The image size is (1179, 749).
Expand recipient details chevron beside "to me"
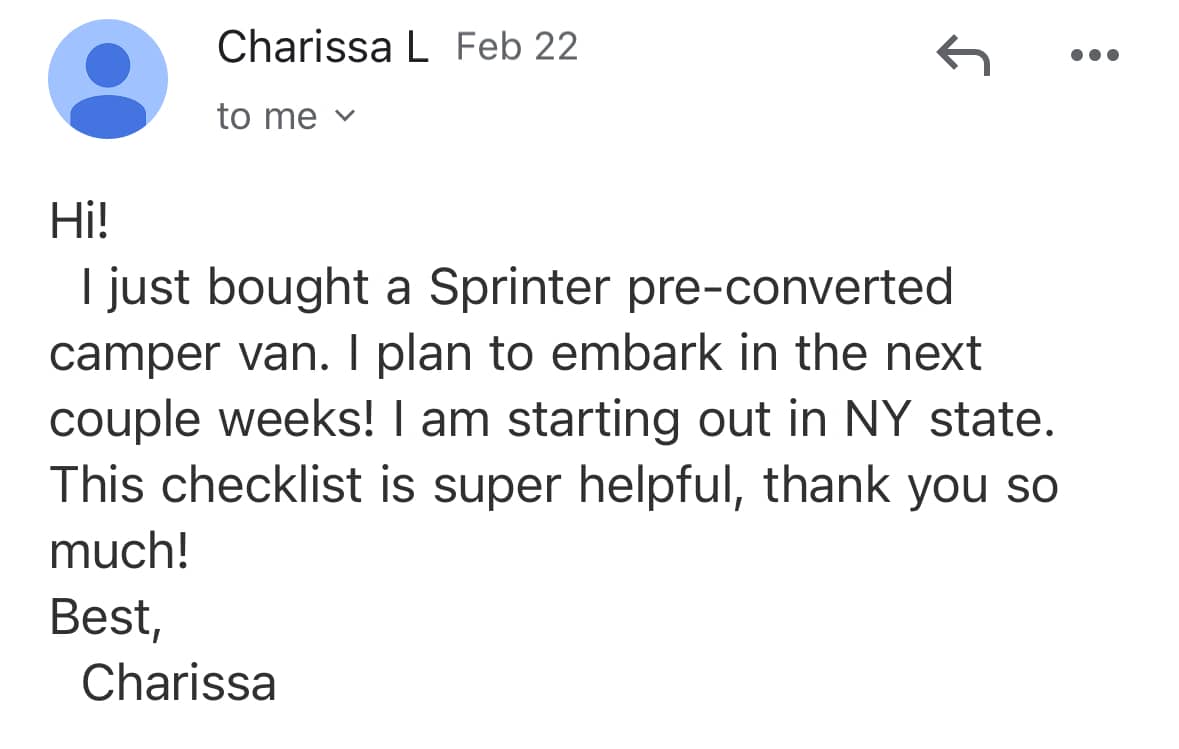pyautogui.click(x=344, y=116)
